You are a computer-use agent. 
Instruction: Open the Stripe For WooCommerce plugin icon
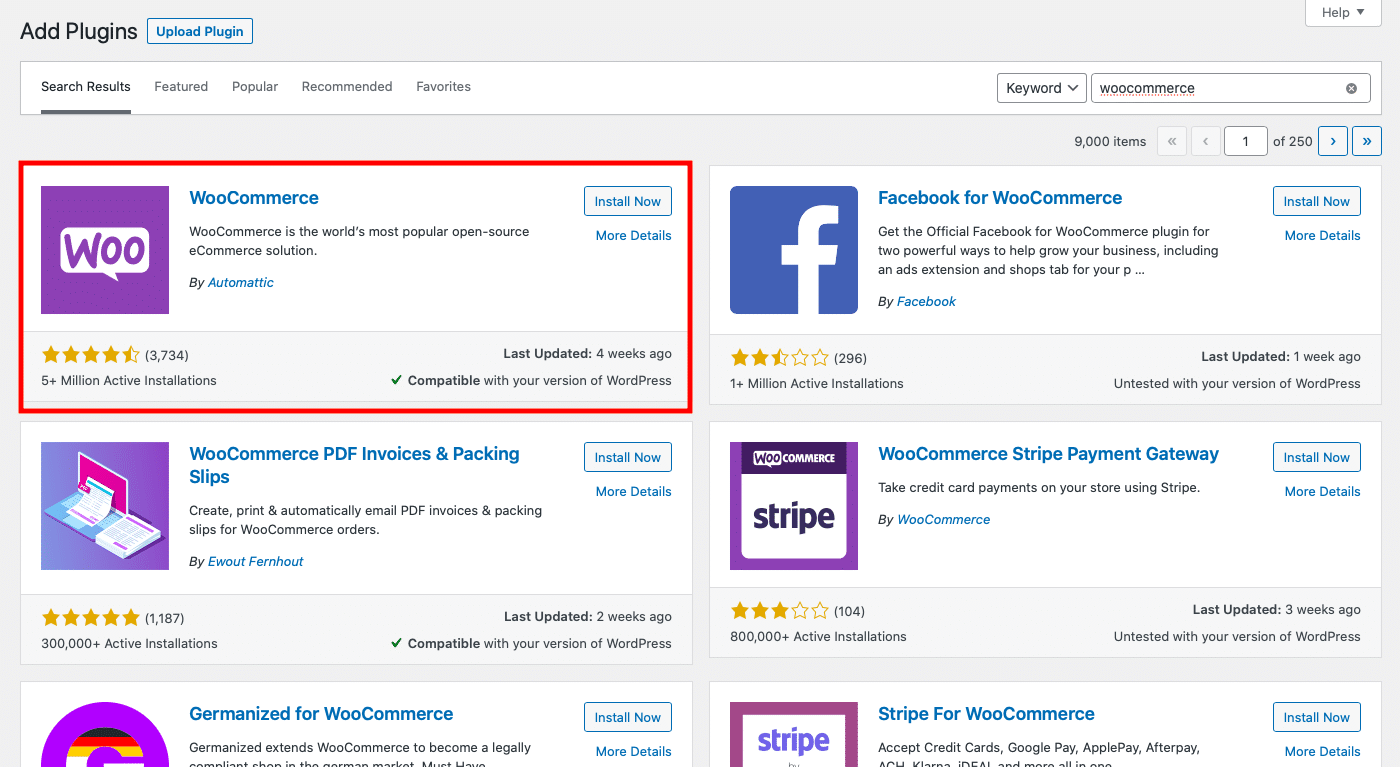point(794,734)
